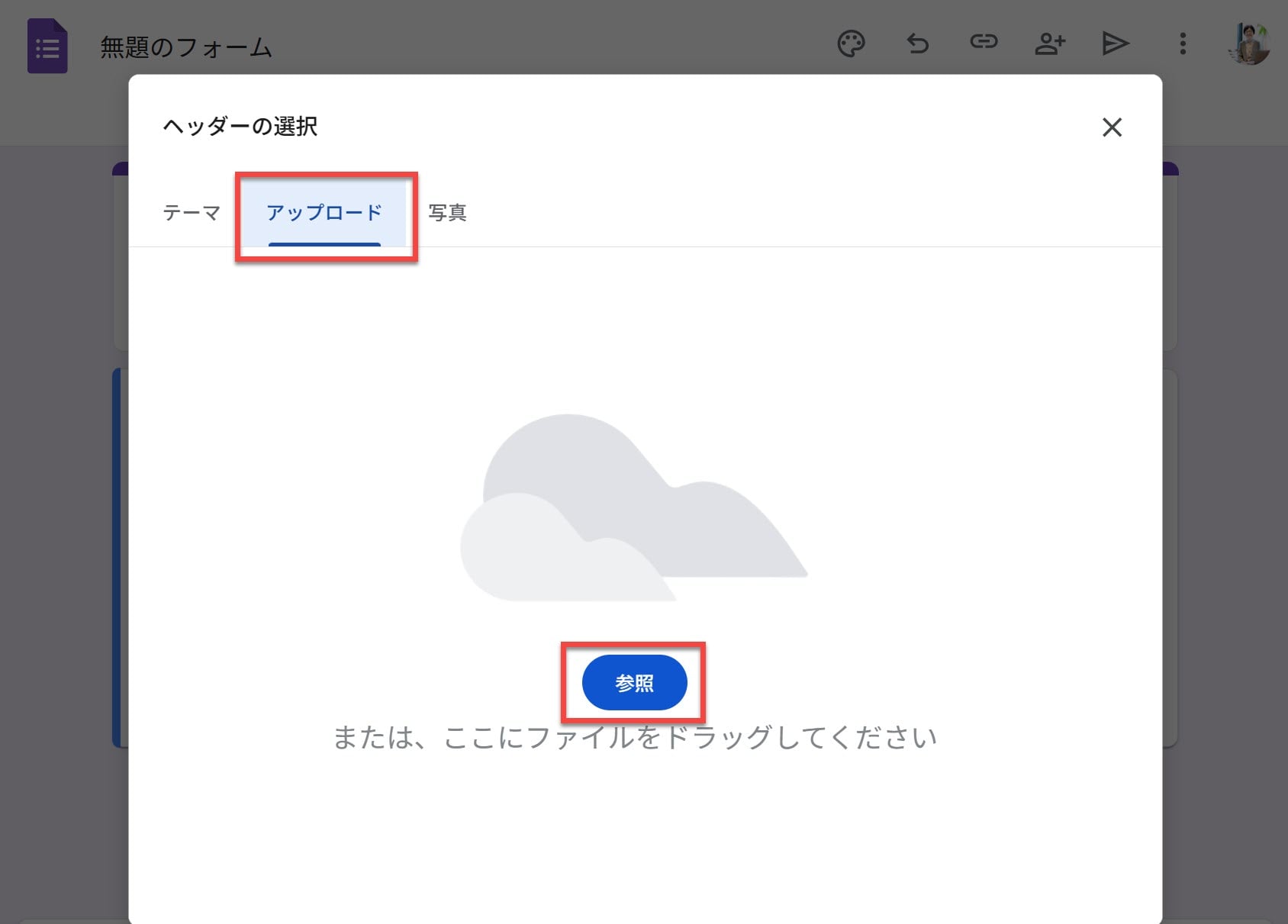Click the 無題のフォーム form title

186,47
